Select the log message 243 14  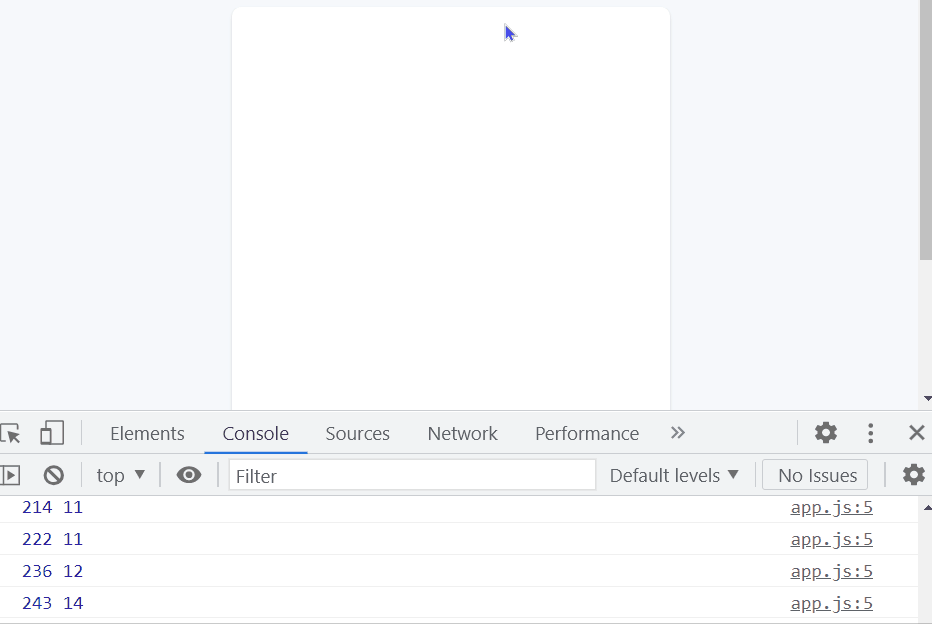pyautogui.click(x=52, y=604)
